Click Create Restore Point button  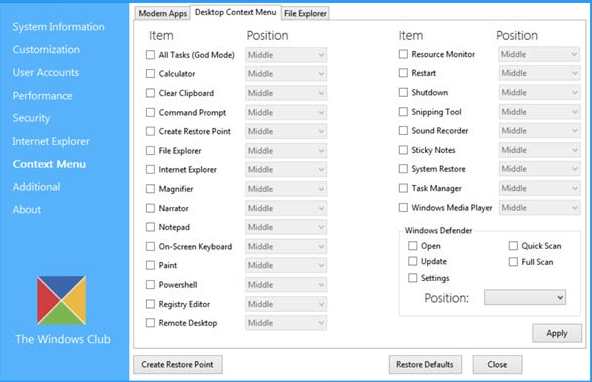point(177,365)
